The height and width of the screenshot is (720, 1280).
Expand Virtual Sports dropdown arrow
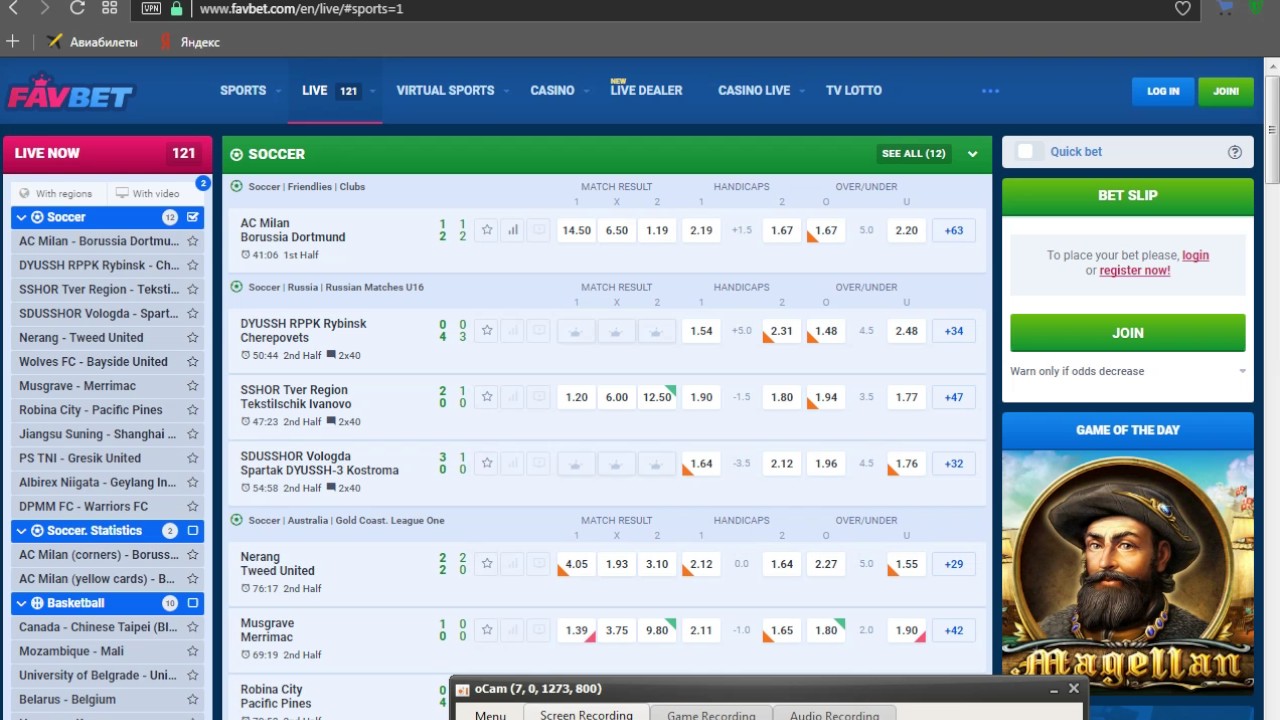tap(506, 91)
